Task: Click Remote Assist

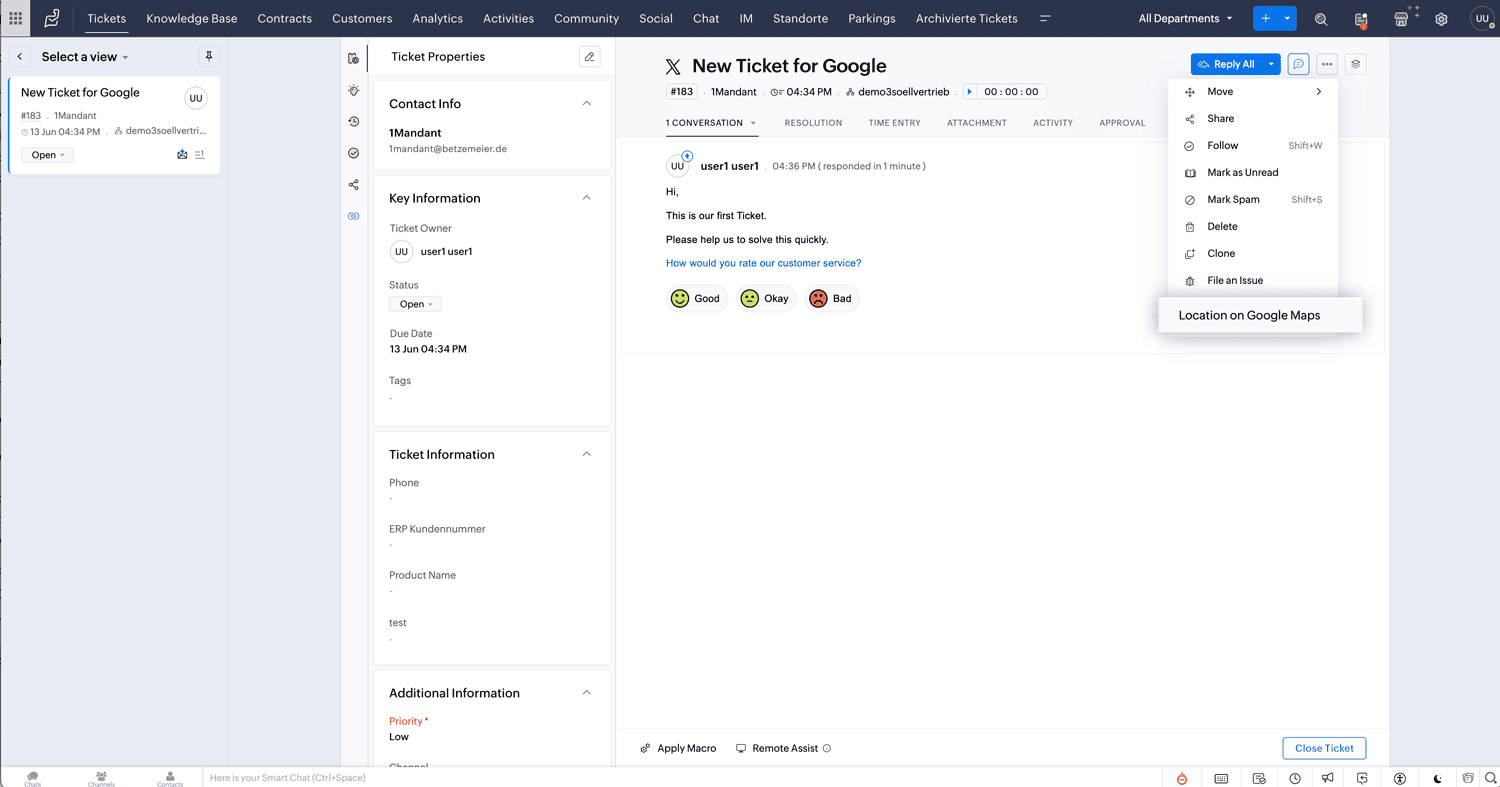Action: click(x=784, y=748)
